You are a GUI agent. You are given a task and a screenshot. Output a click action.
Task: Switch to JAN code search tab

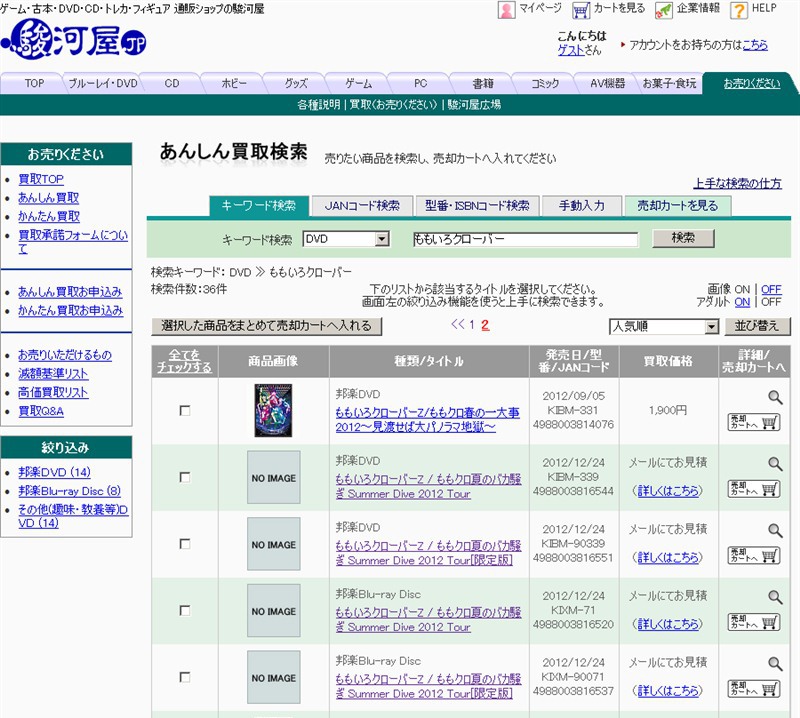pos(362,206)
